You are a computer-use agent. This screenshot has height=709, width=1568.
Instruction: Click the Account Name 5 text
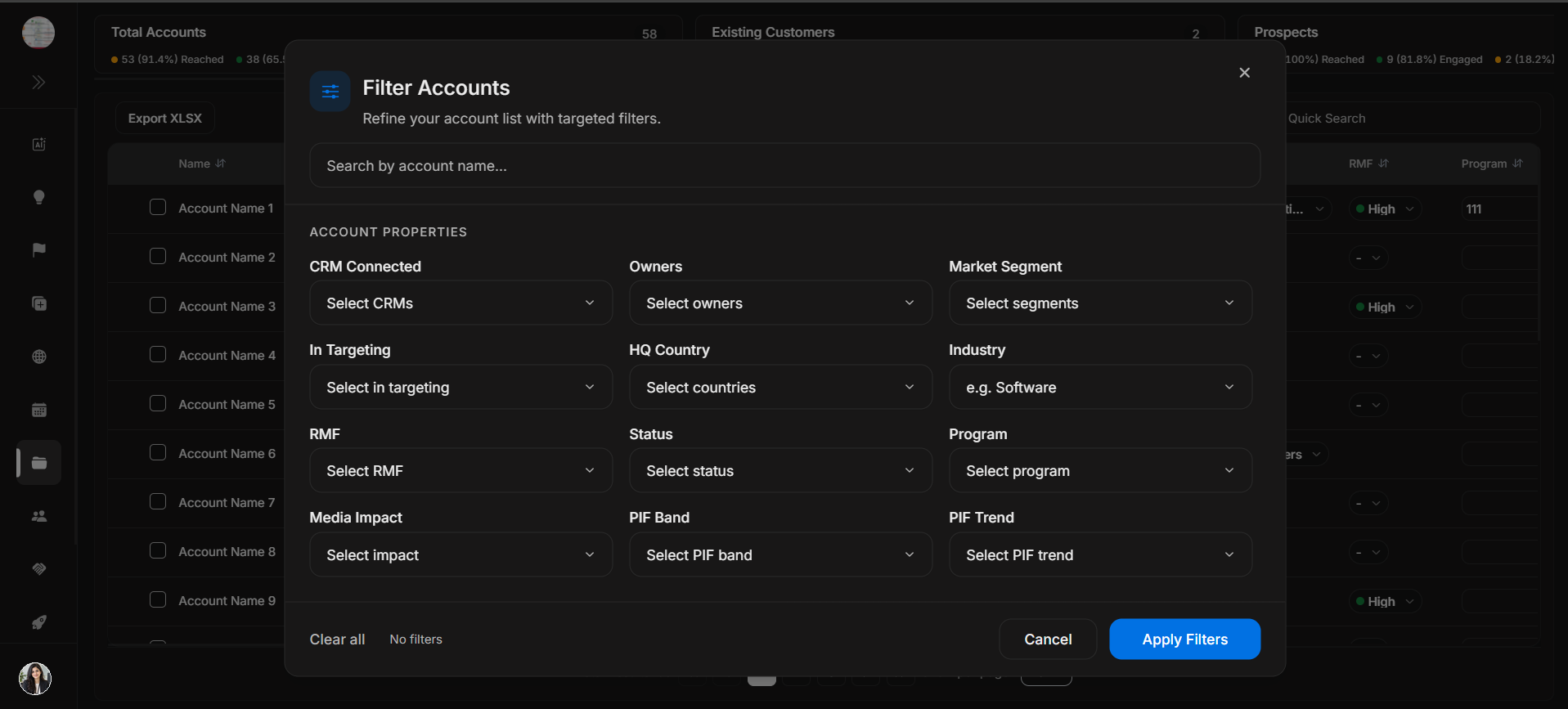pyautogui.click(x=227, y=405)
